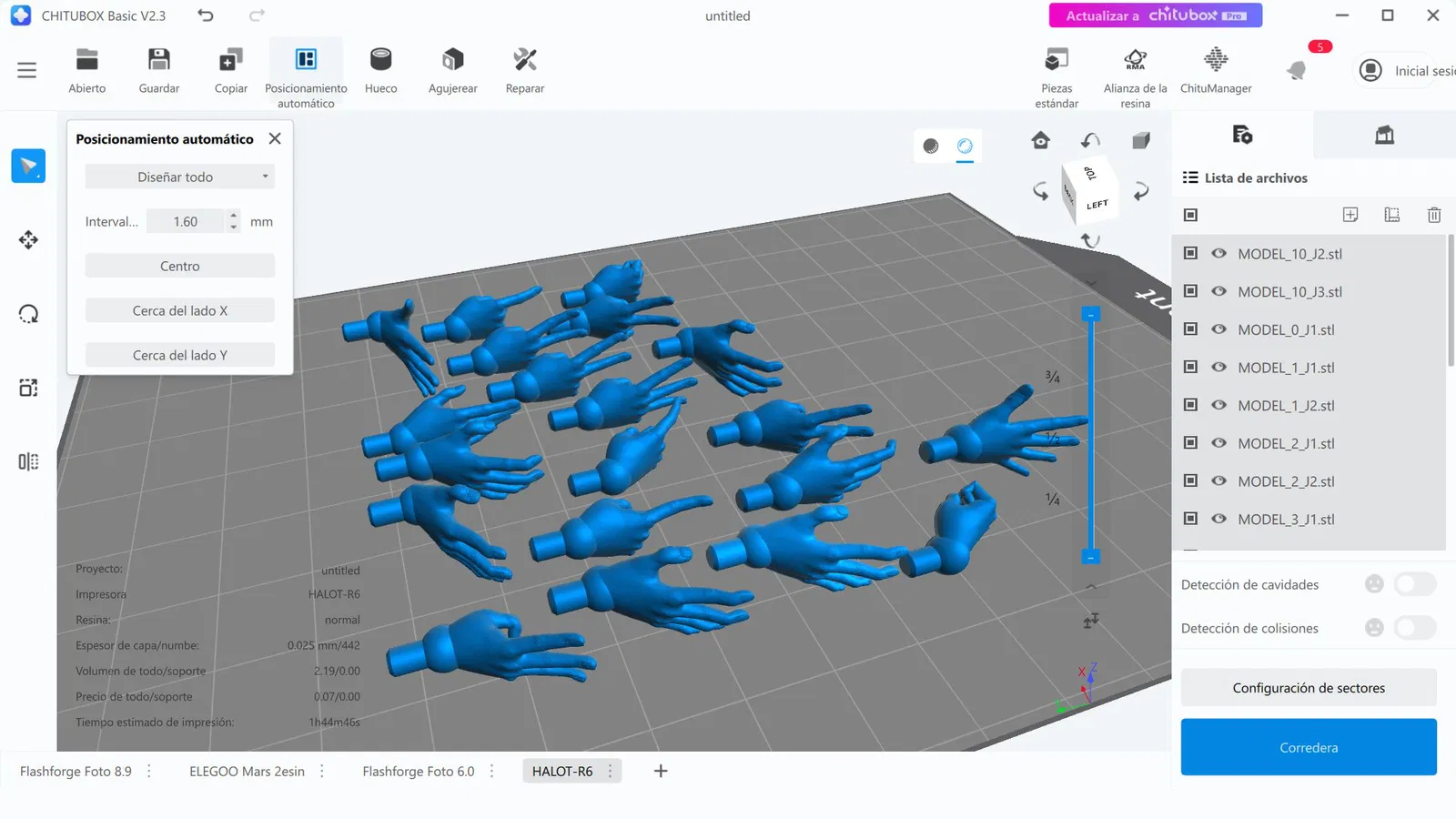Open notifications megaphone icon
Screen dimensions: 1456x819
click(x=1297, y=70)
